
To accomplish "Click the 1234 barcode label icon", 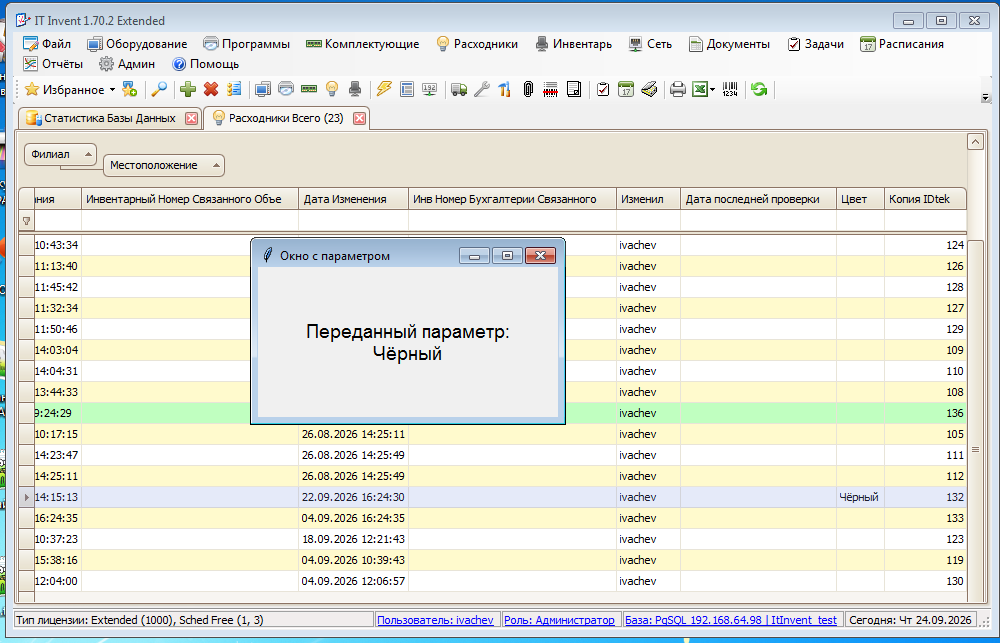I will click(730, 89).
